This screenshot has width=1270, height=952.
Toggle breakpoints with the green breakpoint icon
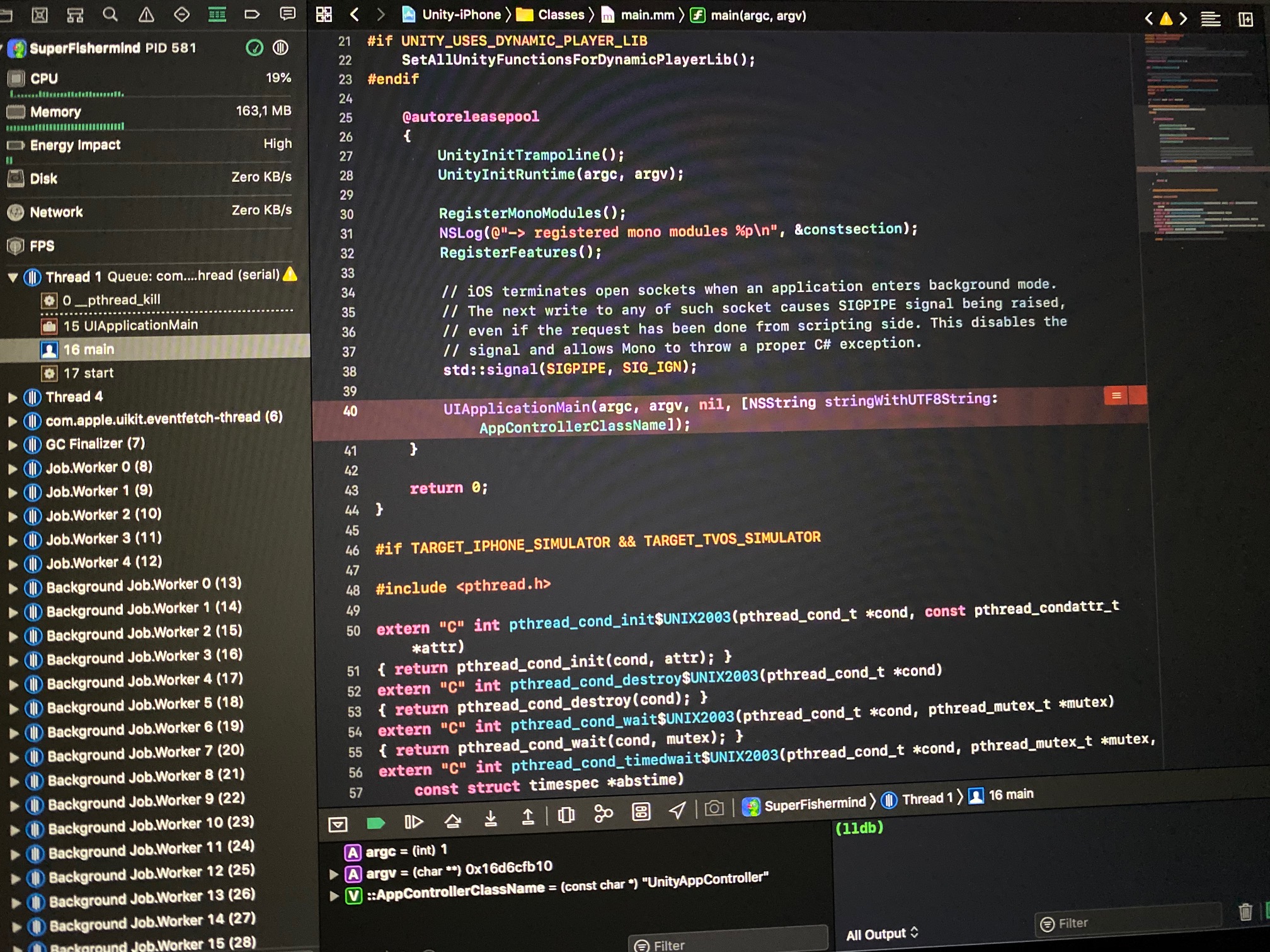376,822
